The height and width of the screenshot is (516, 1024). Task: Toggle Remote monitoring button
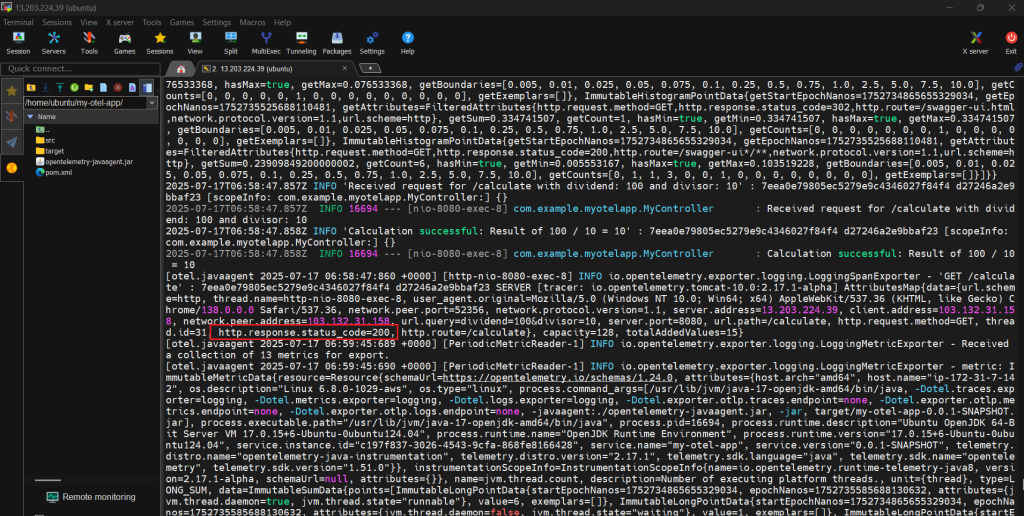pyautogui.click(x=91, y=497)
